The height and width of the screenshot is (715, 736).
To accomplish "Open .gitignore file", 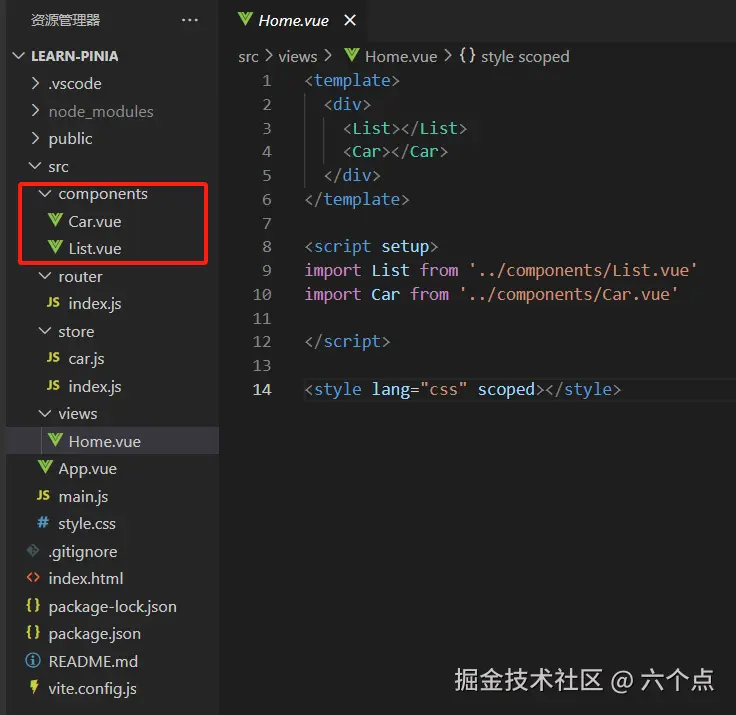I will [x=83, y=552].
